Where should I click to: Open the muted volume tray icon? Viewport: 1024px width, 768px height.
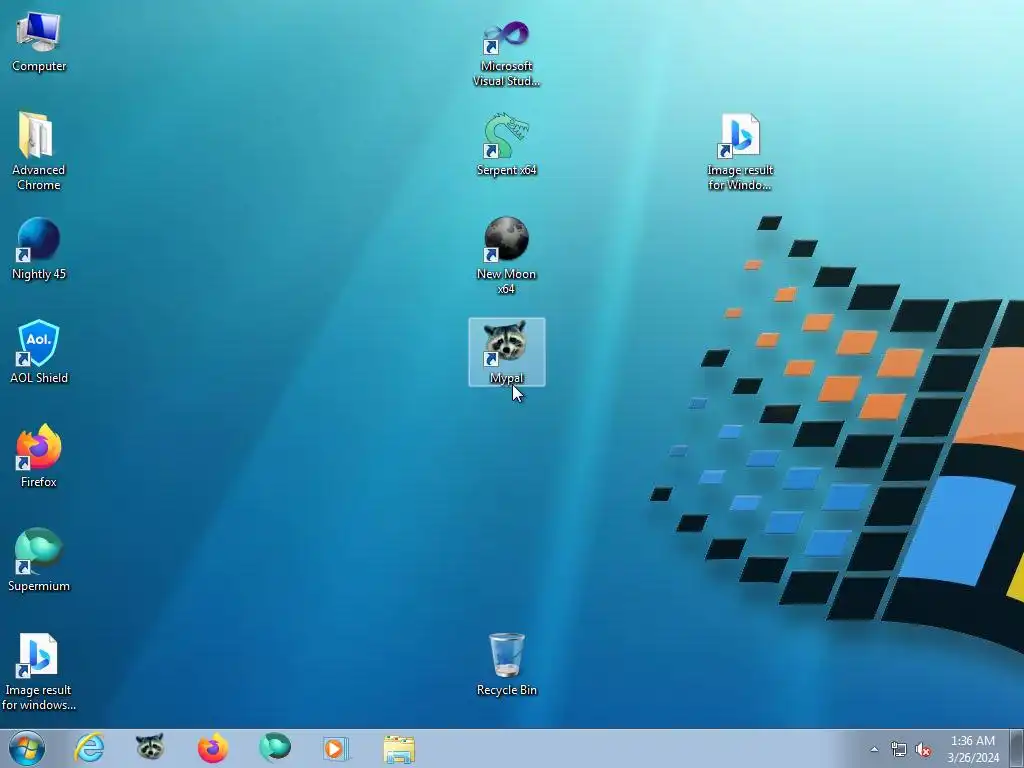point(923,749)
